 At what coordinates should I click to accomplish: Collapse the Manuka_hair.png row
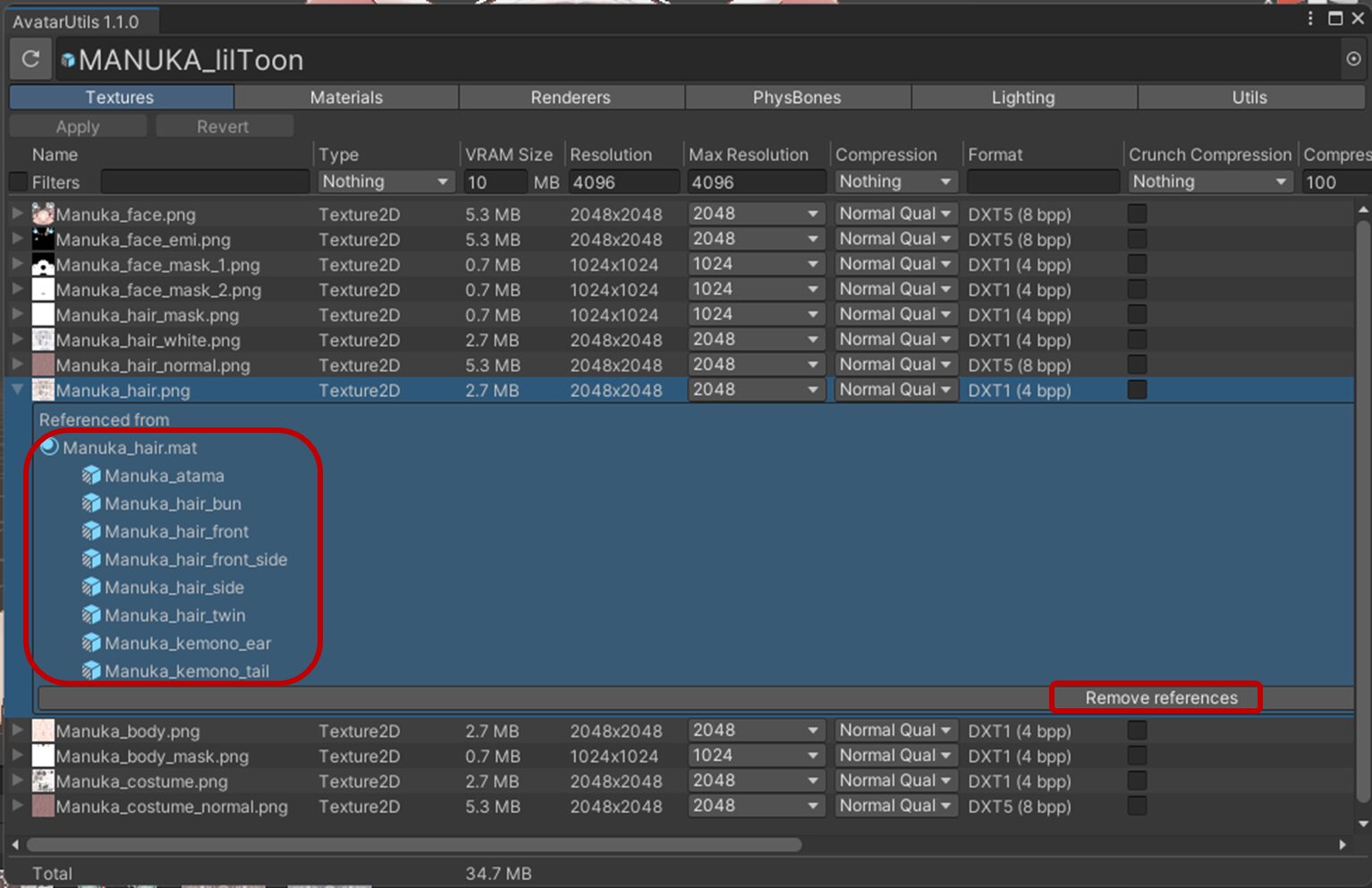point(17,390)
